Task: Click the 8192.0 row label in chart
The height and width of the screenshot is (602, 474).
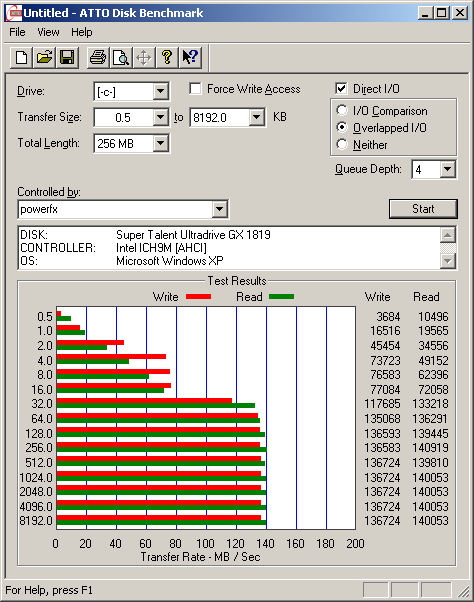Action: (36, 521)
